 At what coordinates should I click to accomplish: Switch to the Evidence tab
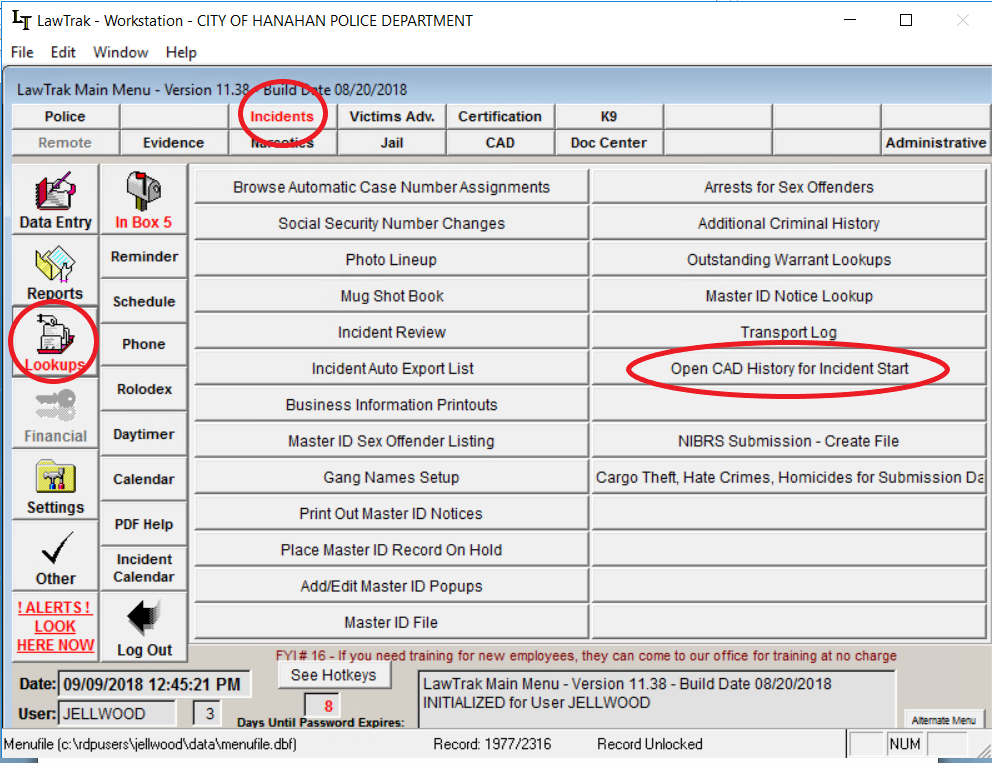click(173, 143)
